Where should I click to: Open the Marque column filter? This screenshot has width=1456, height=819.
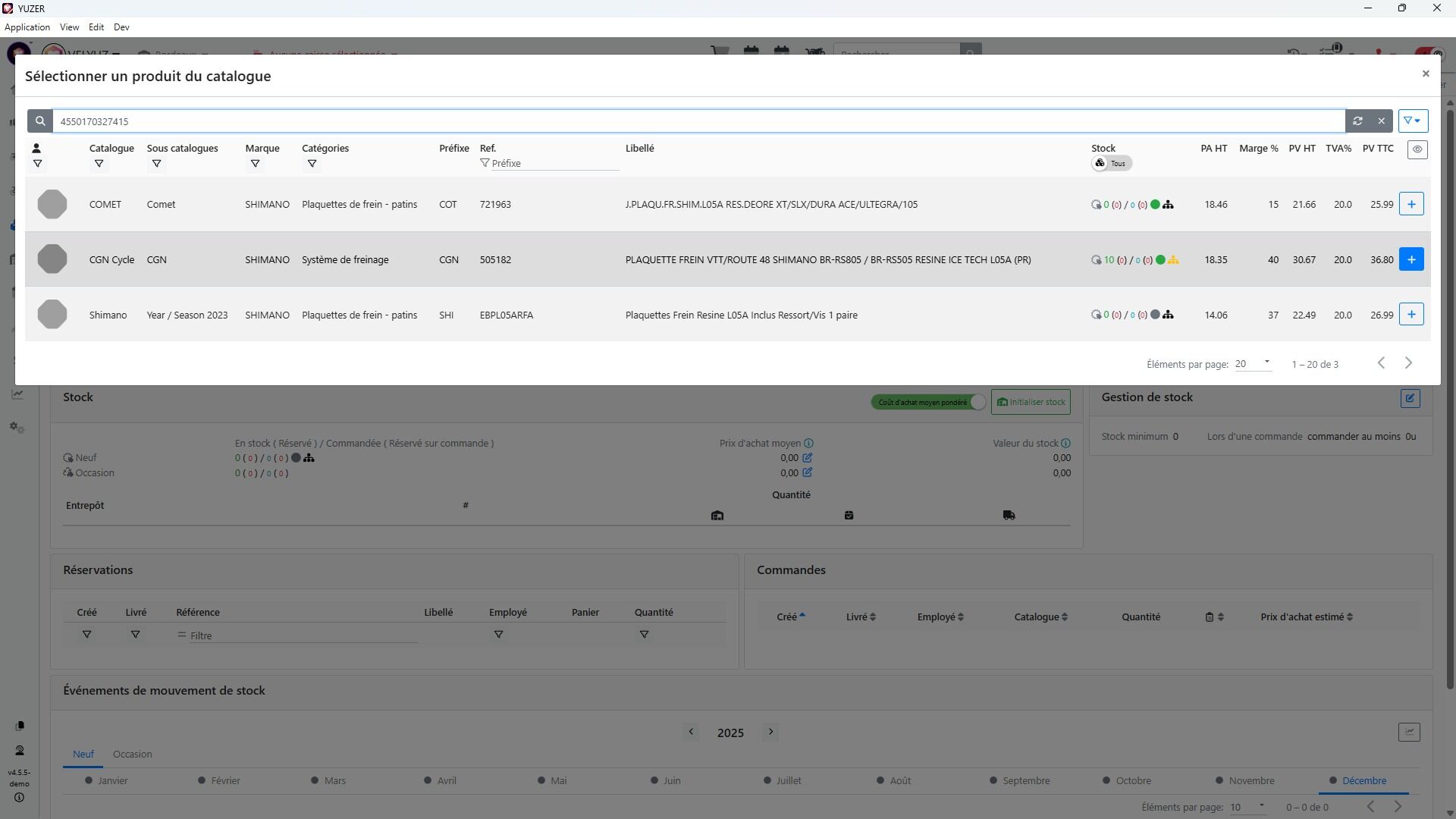click(x=255, y=164)
